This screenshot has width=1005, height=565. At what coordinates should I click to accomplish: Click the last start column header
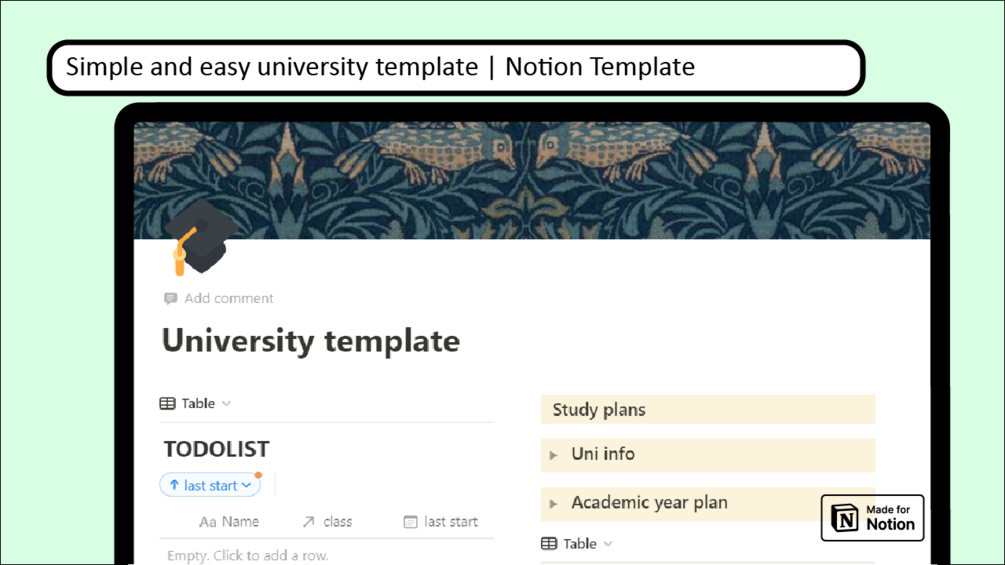(x=450, y=521)
